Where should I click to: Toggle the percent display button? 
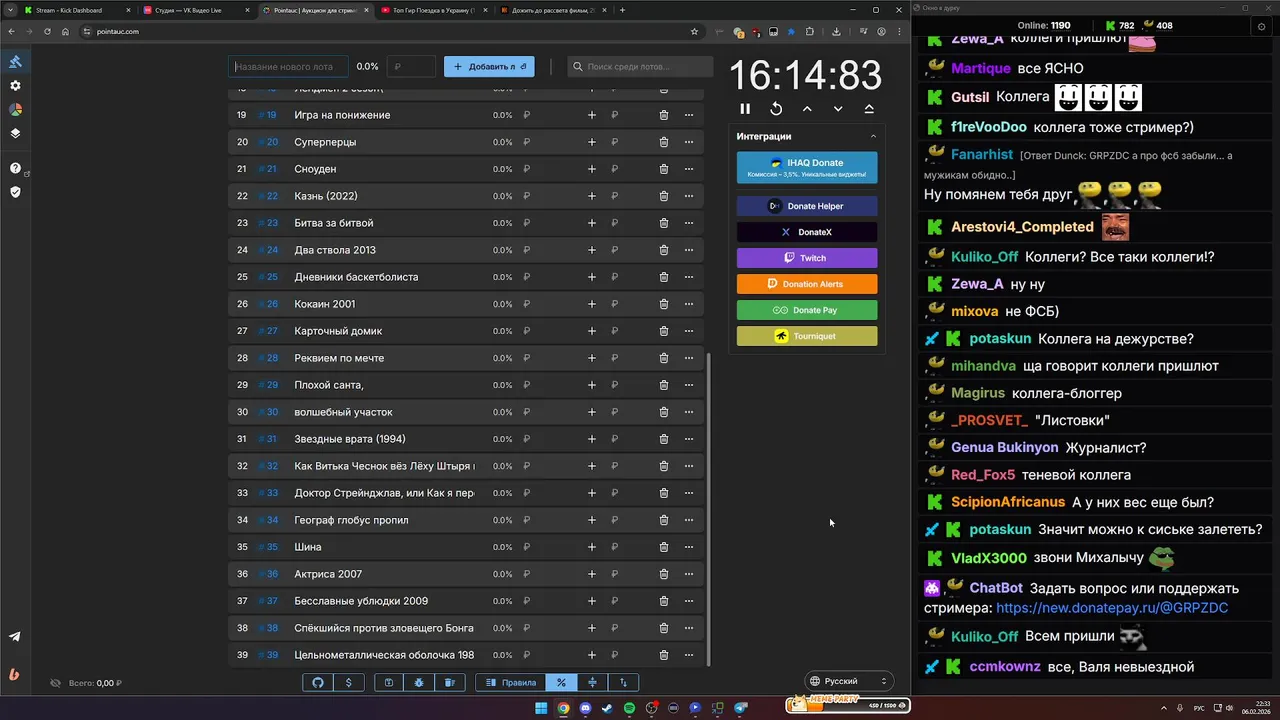point(561,682)
